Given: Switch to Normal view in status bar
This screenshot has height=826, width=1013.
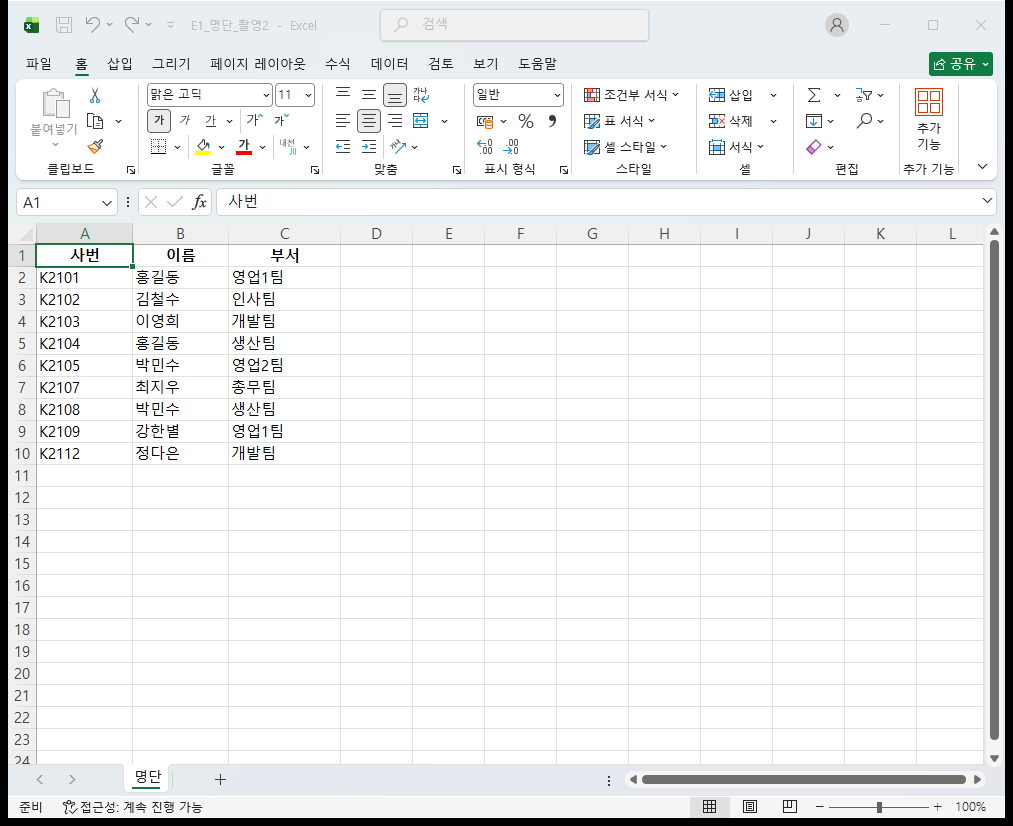Looking at the screenshot, I should (709, 807).
